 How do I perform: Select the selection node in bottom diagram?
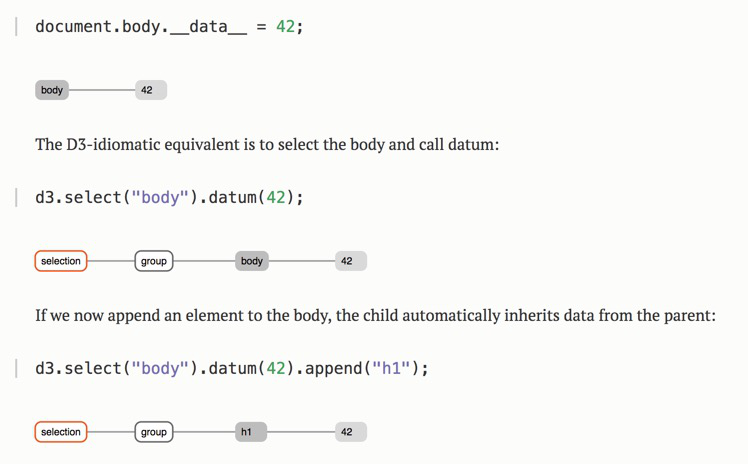61,432
